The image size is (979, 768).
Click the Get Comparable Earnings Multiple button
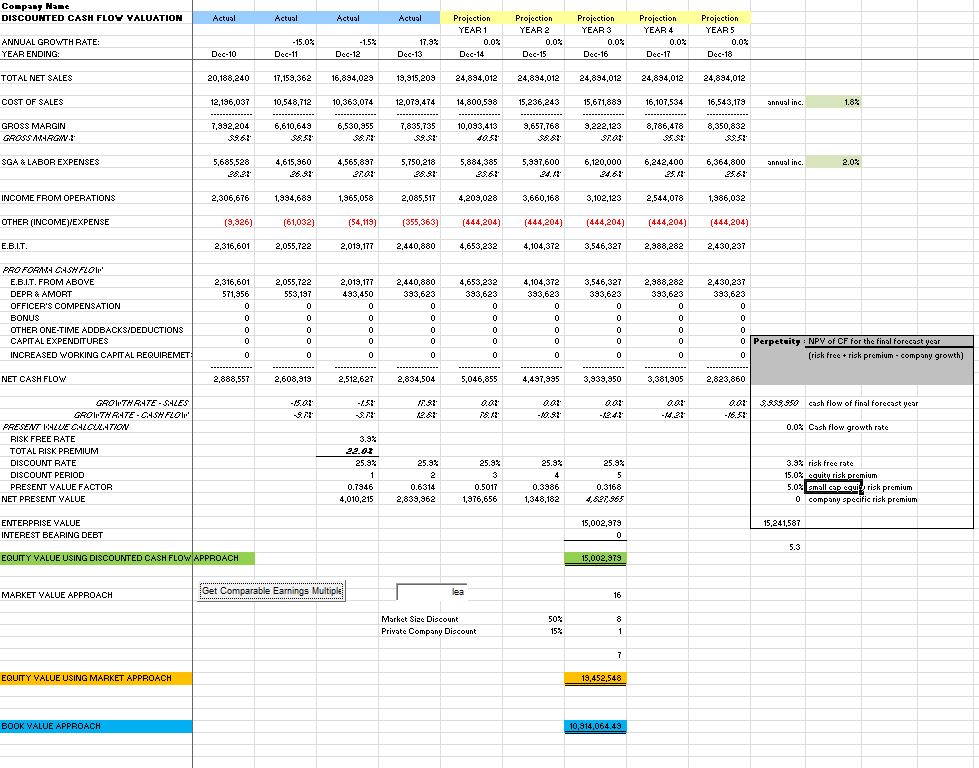click(272, 591)
